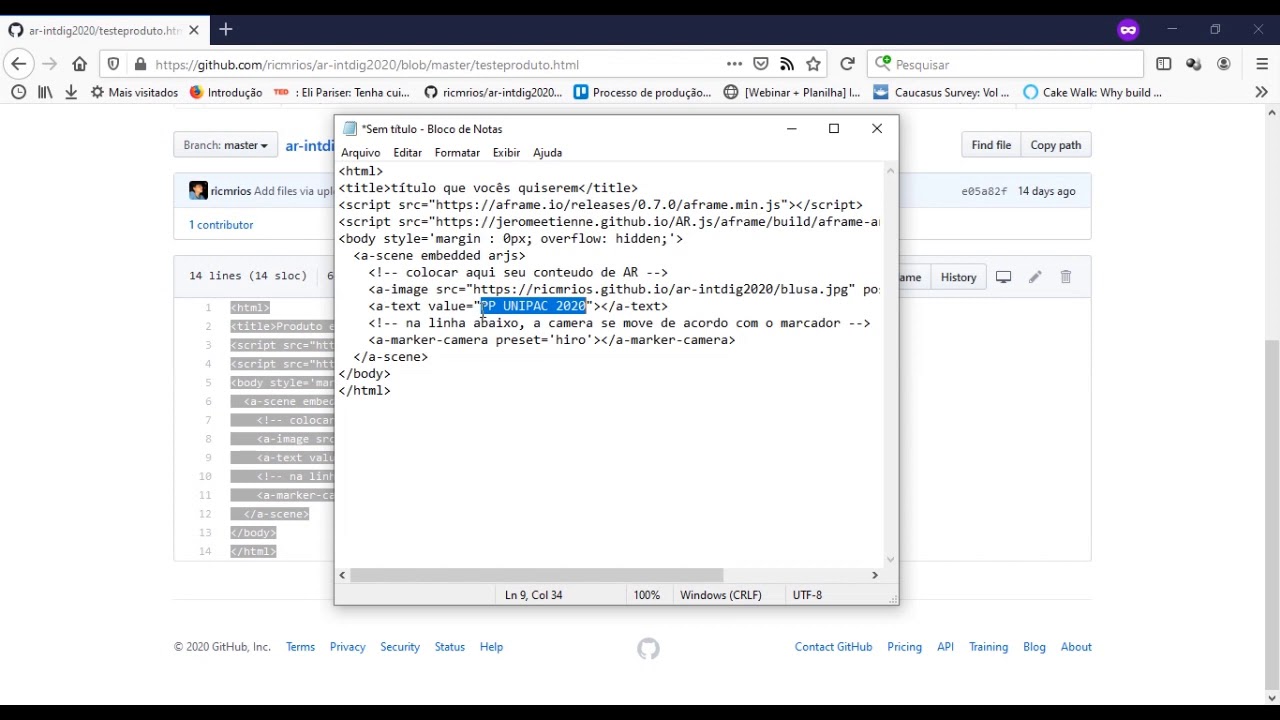Open history clock icon in bookmarks bar
This screenshot has width=1280, height=720.
tap(17, 92)
